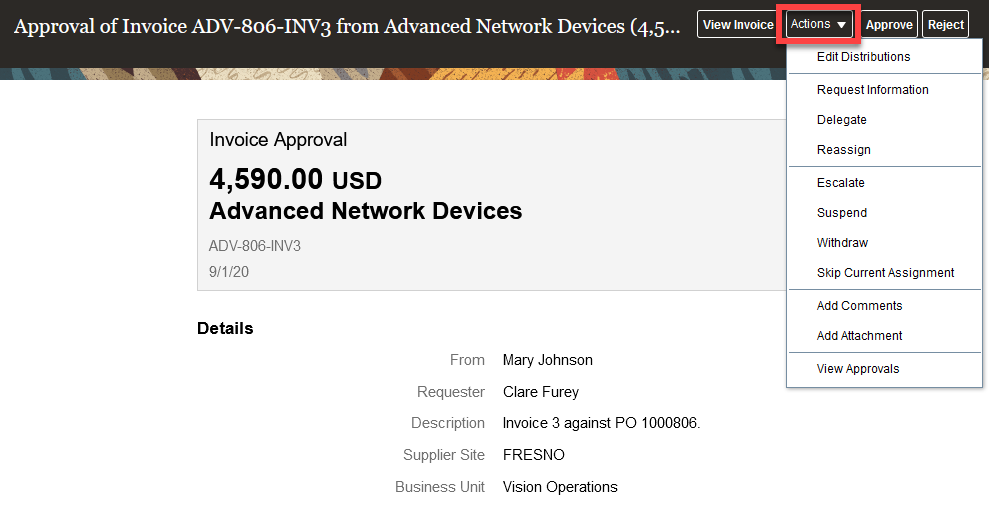Open View Approvals from the menu
This screenshot has height=524, width=989.
pos(857,369)
